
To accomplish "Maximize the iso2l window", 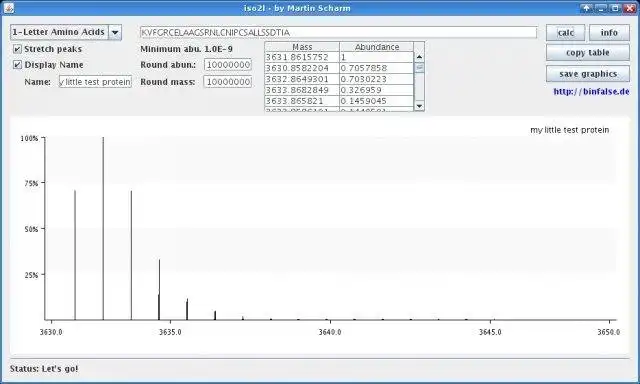I will coord(615,8).
